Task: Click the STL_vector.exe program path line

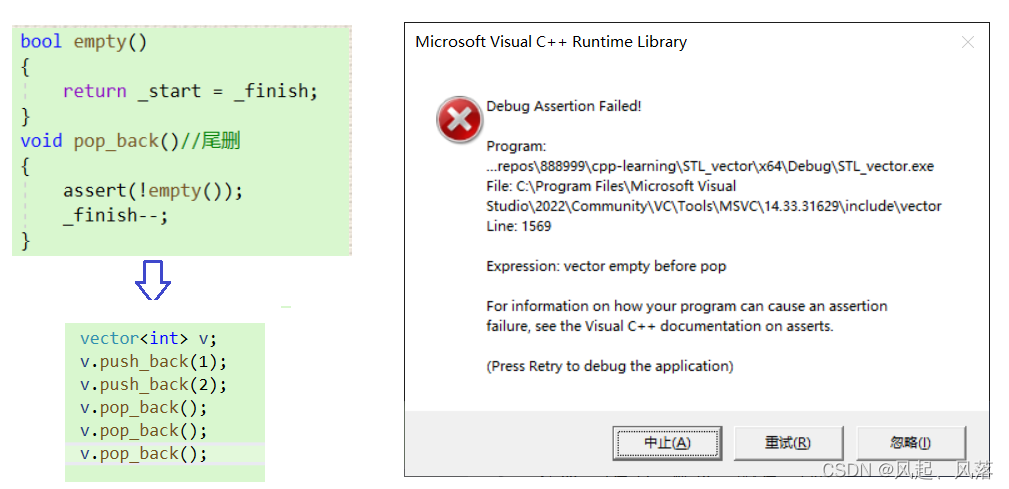Action: 710,166
